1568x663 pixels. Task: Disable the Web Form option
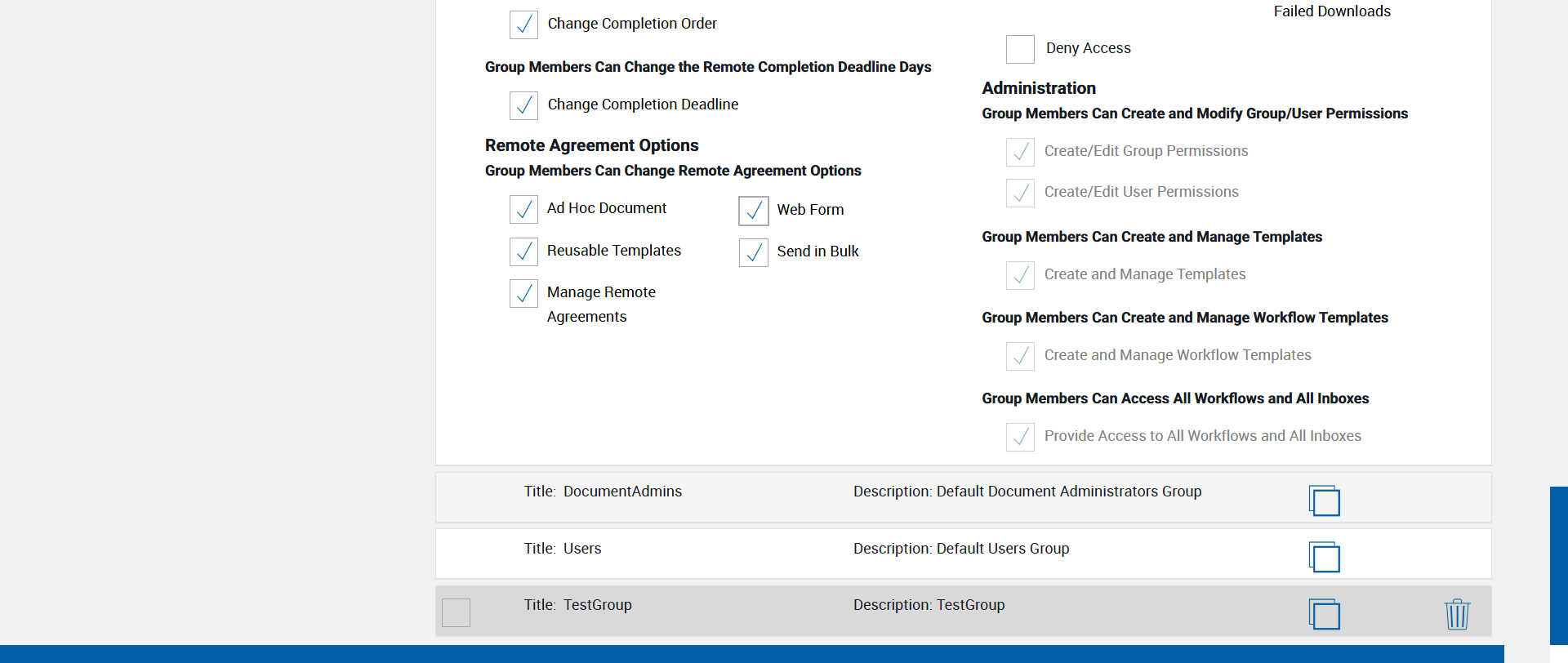pos(754,211)
